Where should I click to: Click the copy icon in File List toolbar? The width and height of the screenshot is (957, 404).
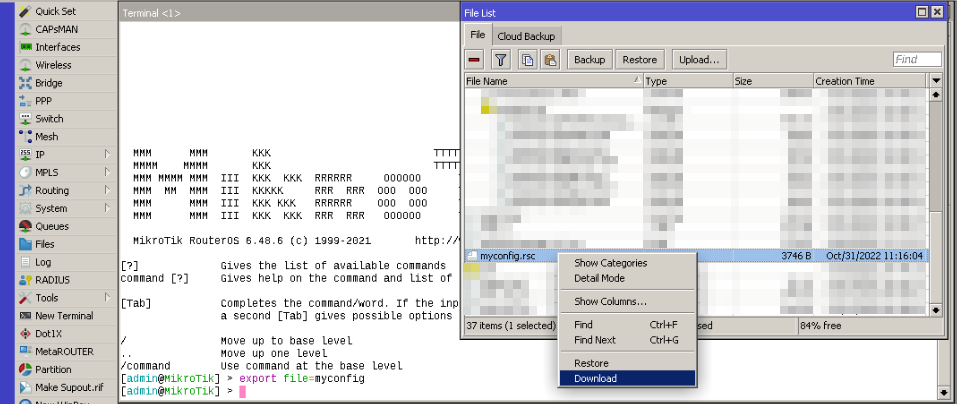click(x=527, y=59)
